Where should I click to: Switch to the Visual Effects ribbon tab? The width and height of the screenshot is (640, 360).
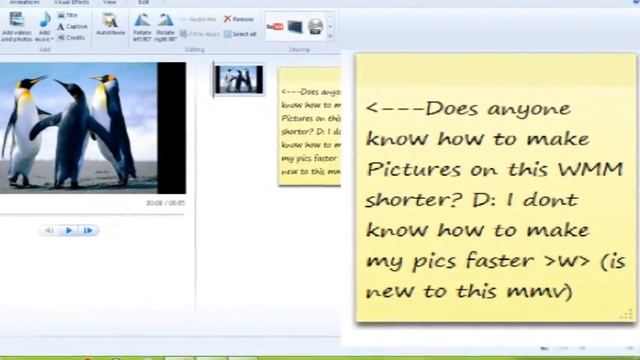pyautogui.click(x=71, y=2)
